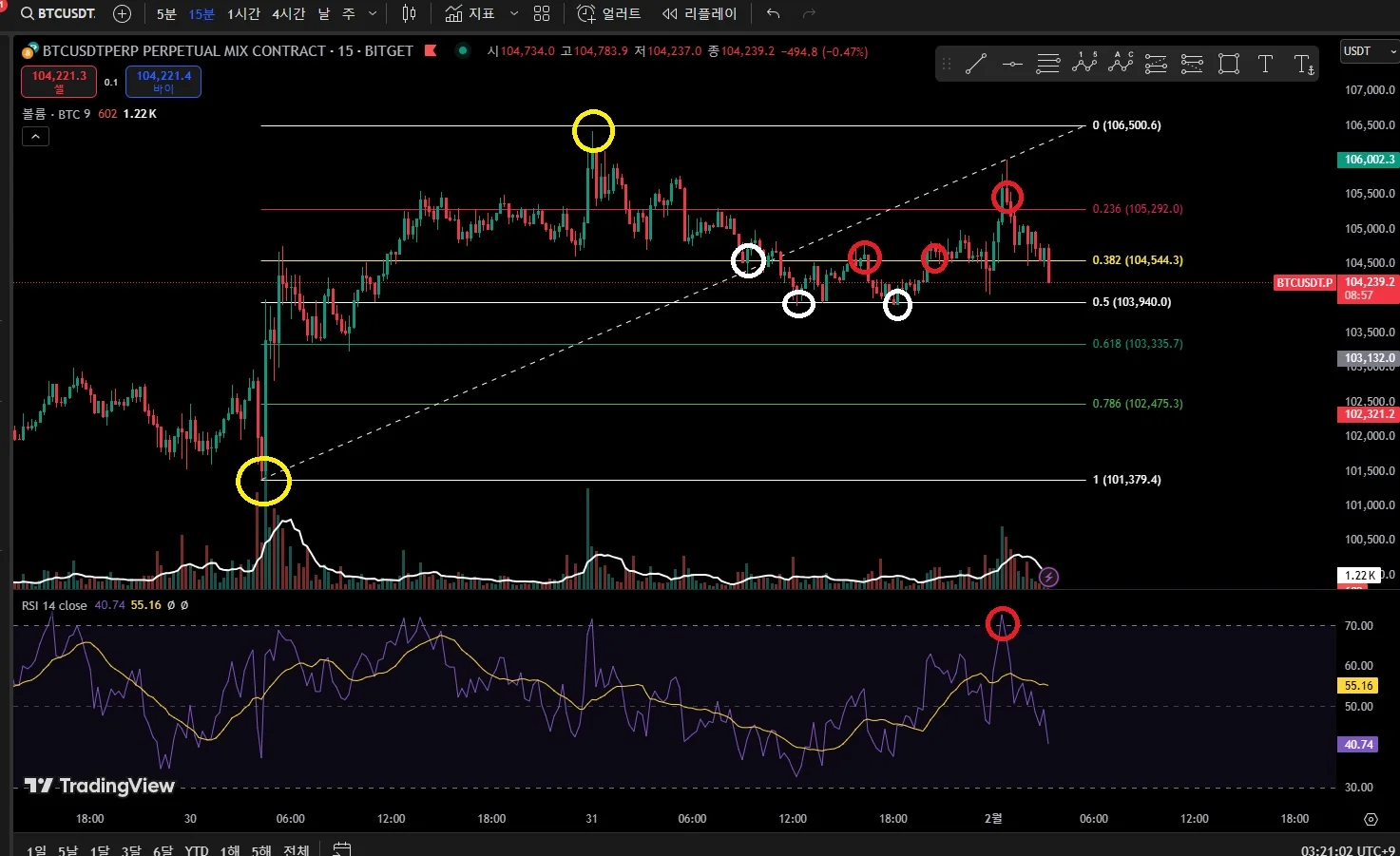Open the go-to-date calendar icon
The image size is (1400, 856).
[x=342, y=848]
